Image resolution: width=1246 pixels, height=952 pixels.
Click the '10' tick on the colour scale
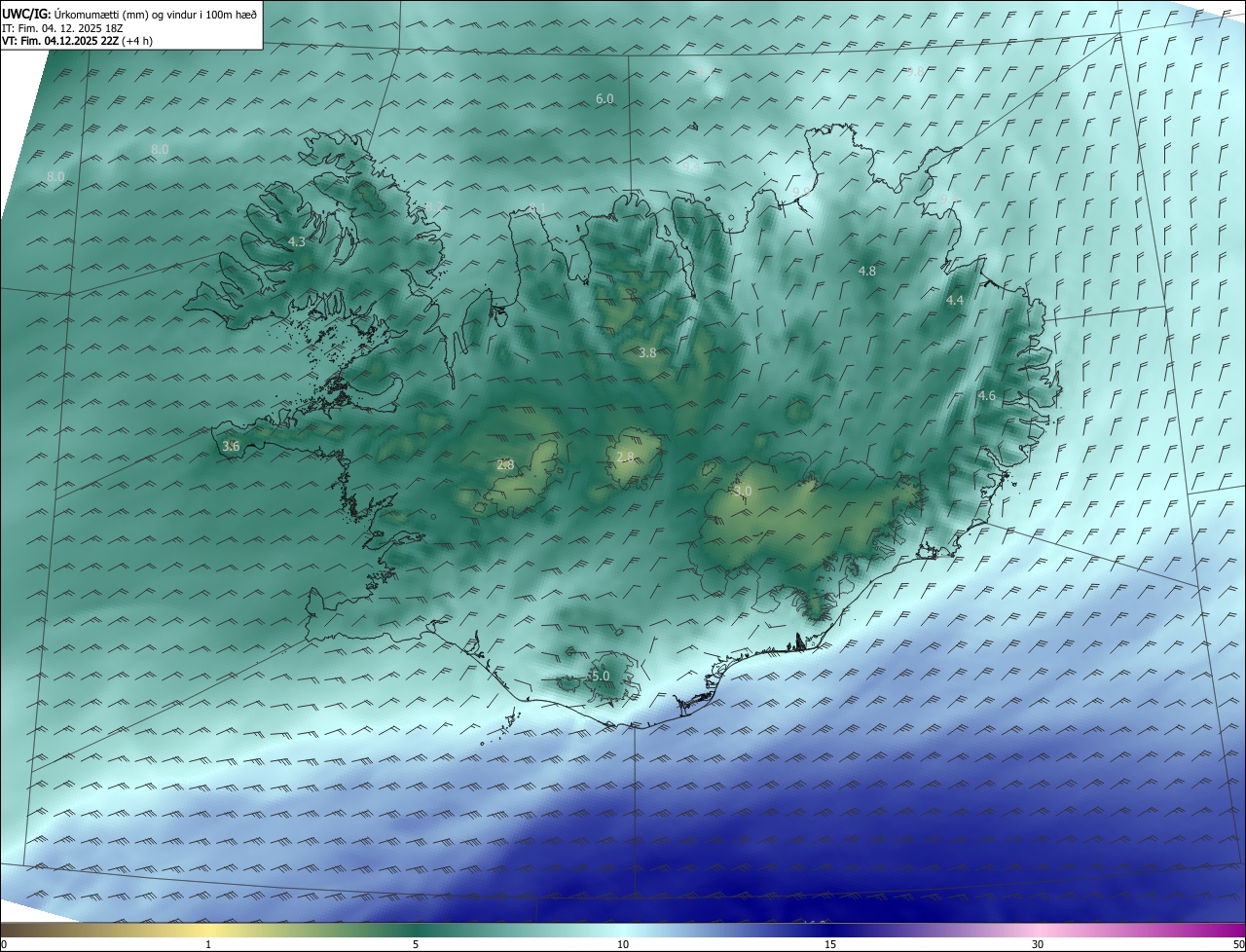click(623, 944)
